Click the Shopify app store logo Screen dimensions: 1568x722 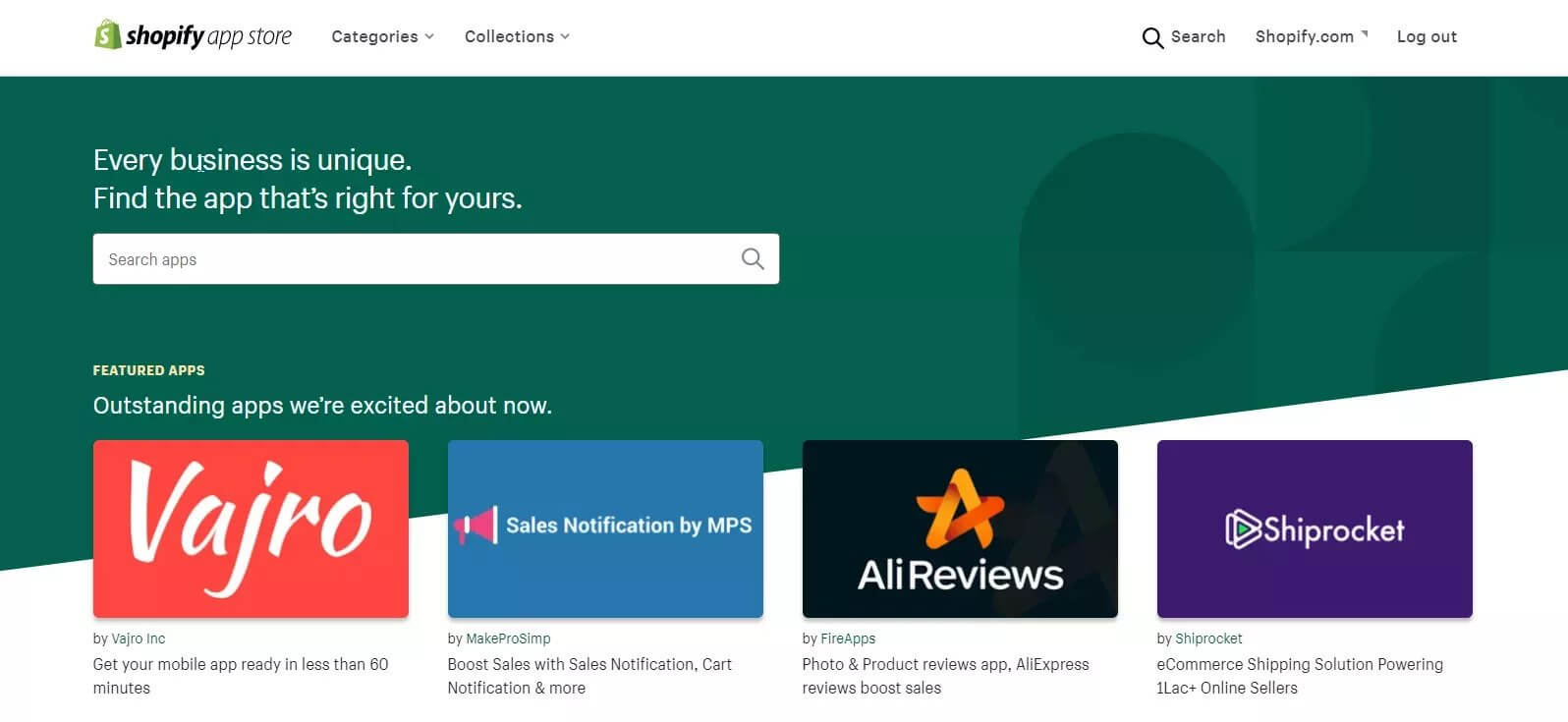[194, 36]
